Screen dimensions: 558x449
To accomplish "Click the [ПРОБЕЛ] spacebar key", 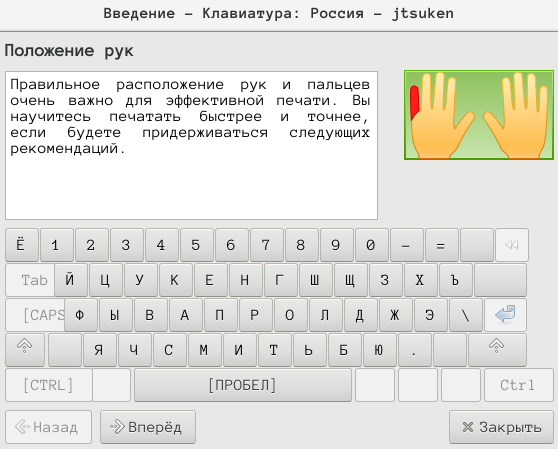I will [x=243, y=385].
